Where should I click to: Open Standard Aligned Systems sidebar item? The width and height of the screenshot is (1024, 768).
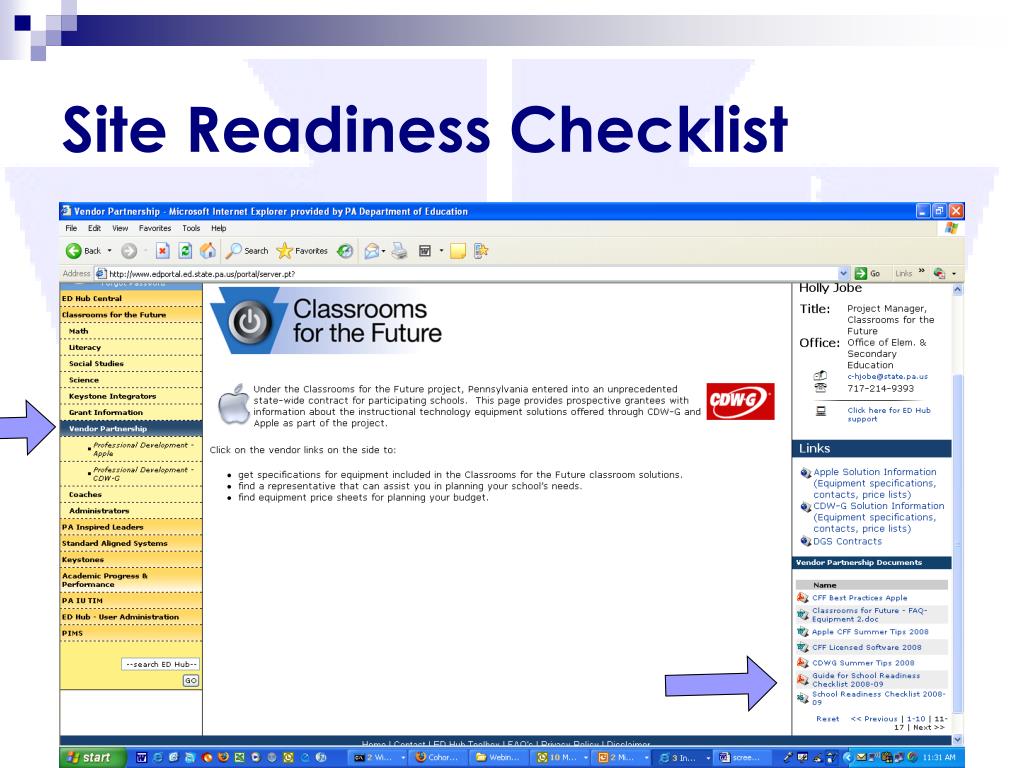131,543
